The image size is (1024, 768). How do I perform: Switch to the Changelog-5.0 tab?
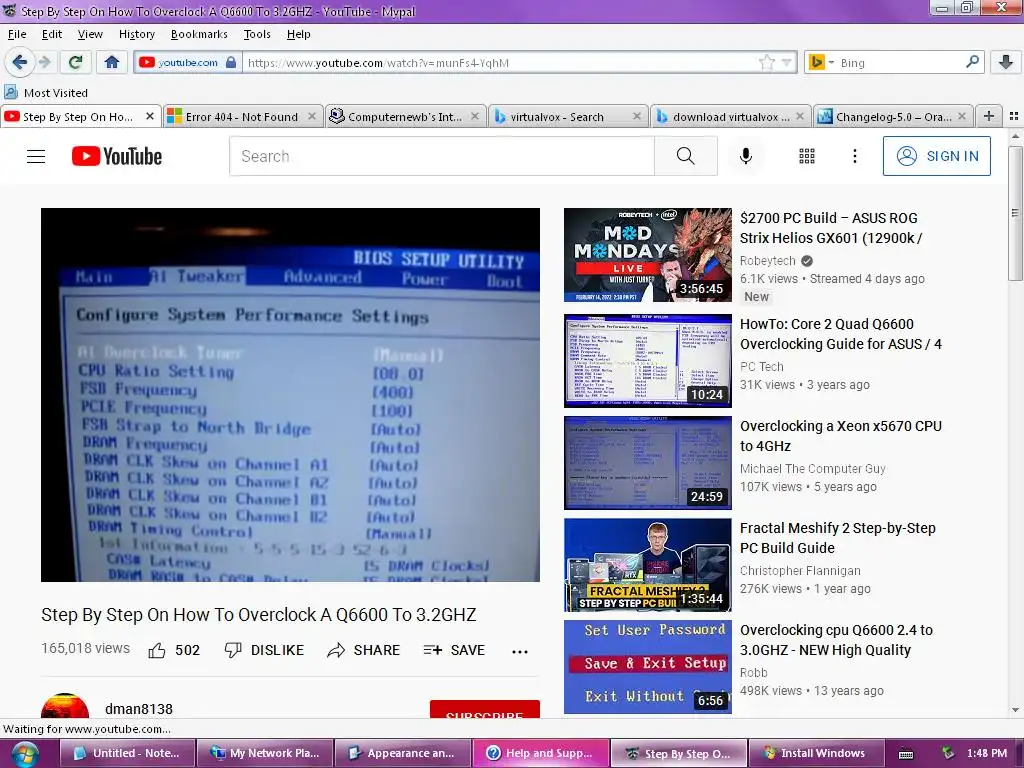(892, 116)
